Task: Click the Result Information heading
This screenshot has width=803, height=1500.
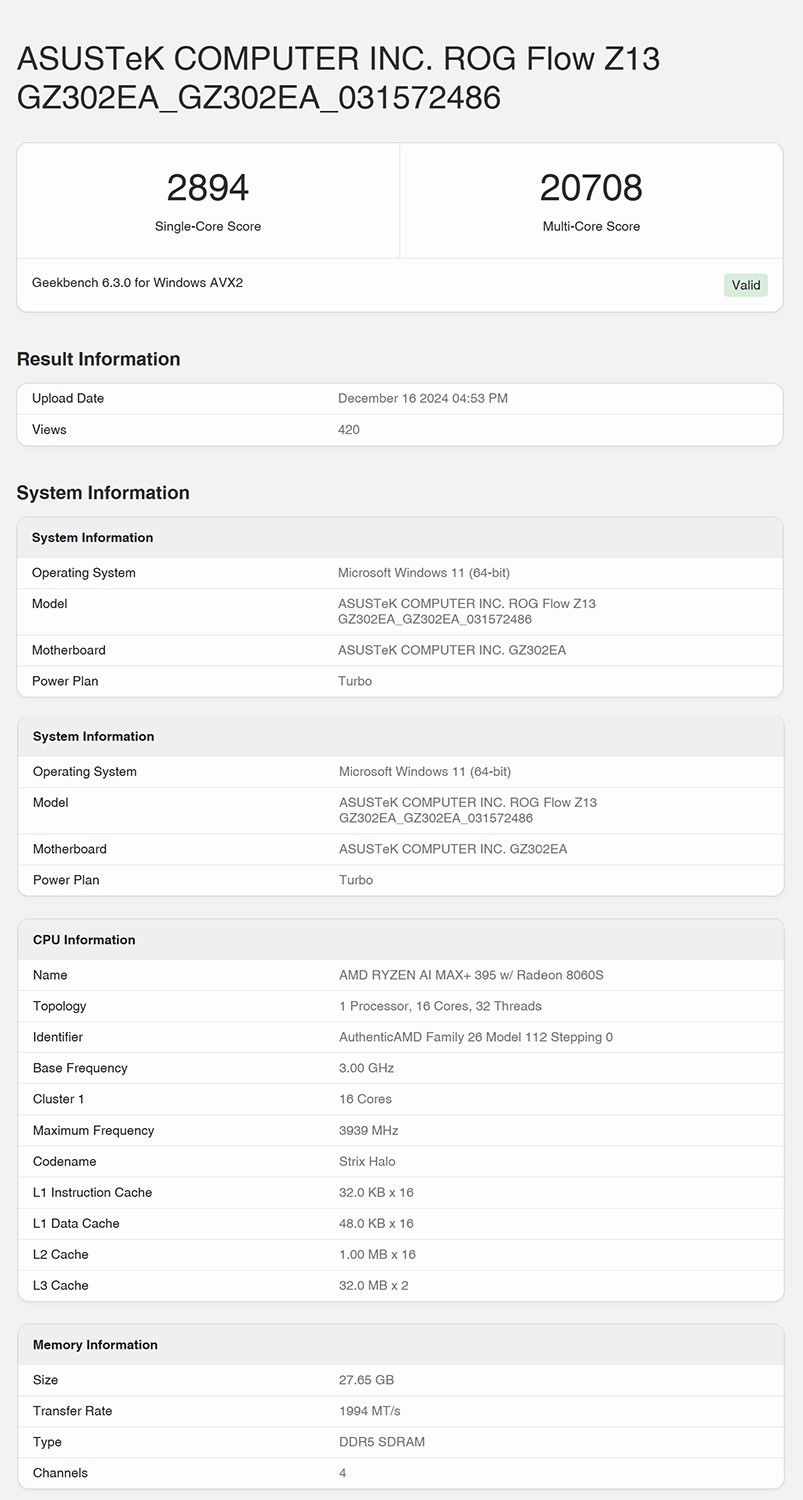Action: [x=99, y=359]
